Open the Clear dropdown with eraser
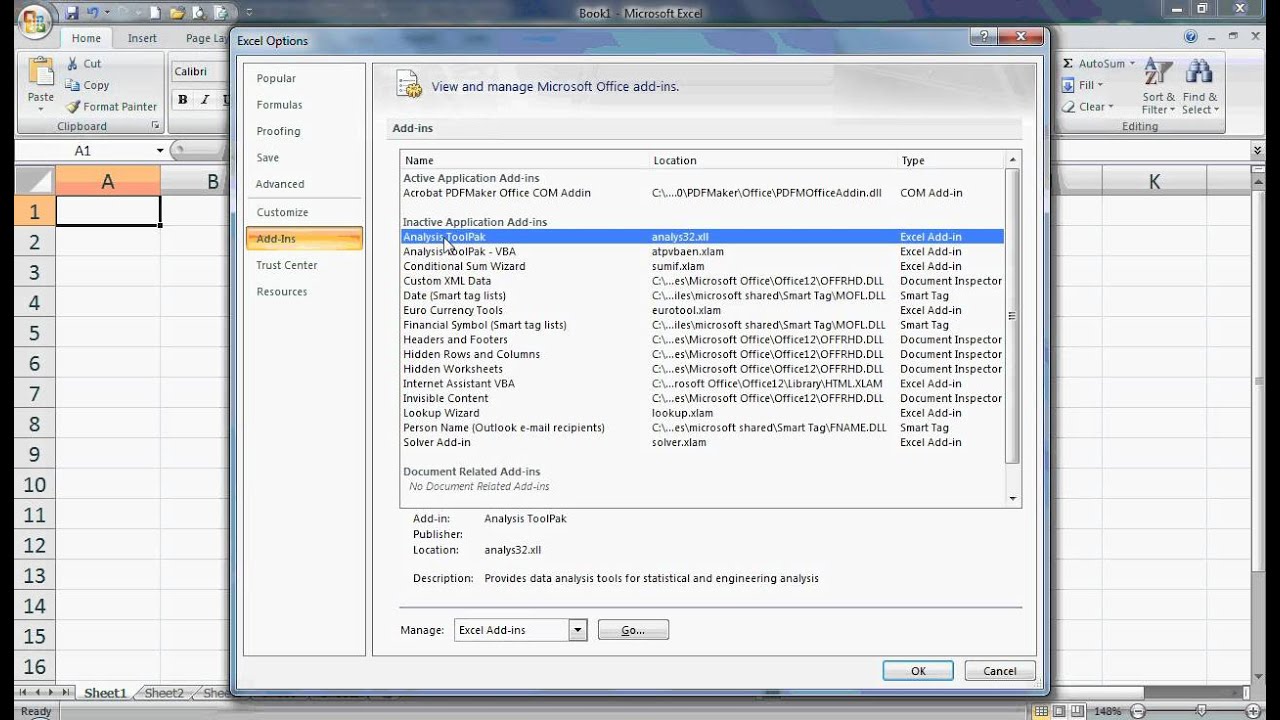 point(1087,107)
